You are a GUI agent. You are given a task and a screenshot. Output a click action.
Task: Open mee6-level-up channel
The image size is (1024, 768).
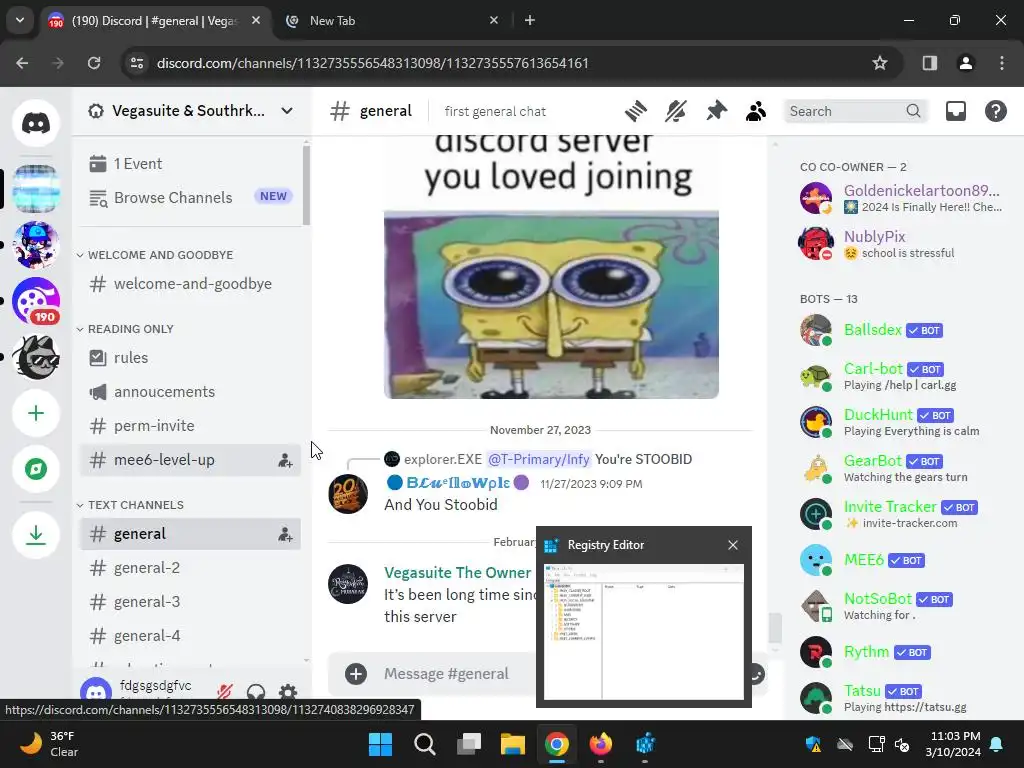[190, 460]
